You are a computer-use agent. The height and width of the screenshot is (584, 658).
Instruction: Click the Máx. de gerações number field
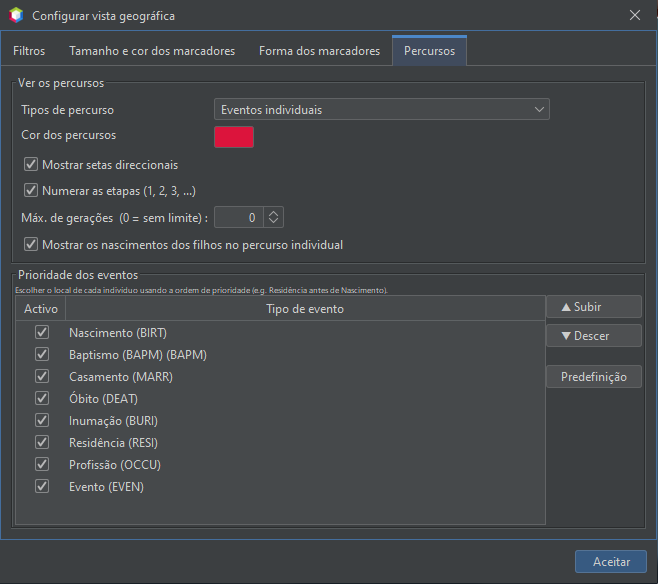(239, 217)
